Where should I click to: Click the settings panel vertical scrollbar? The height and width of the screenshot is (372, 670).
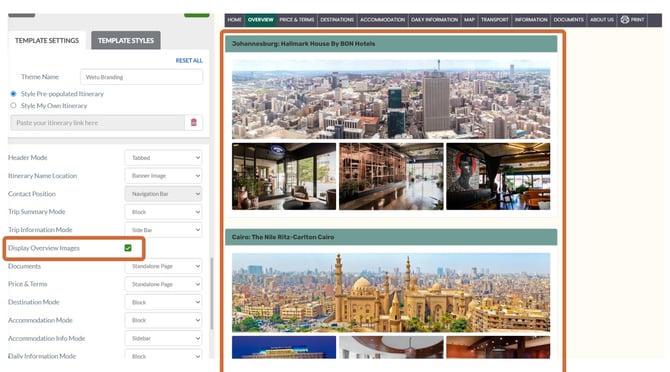pos(212,293)
